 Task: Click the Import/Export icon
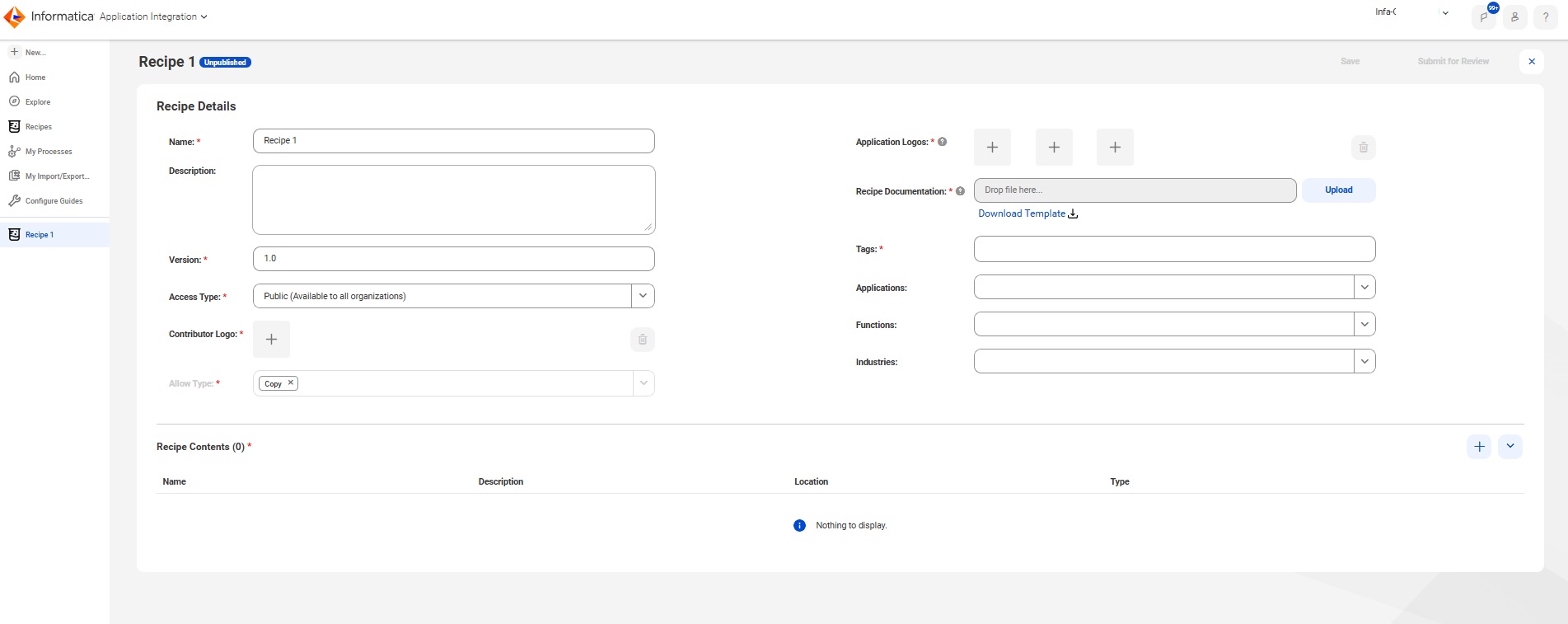point(14,176)
